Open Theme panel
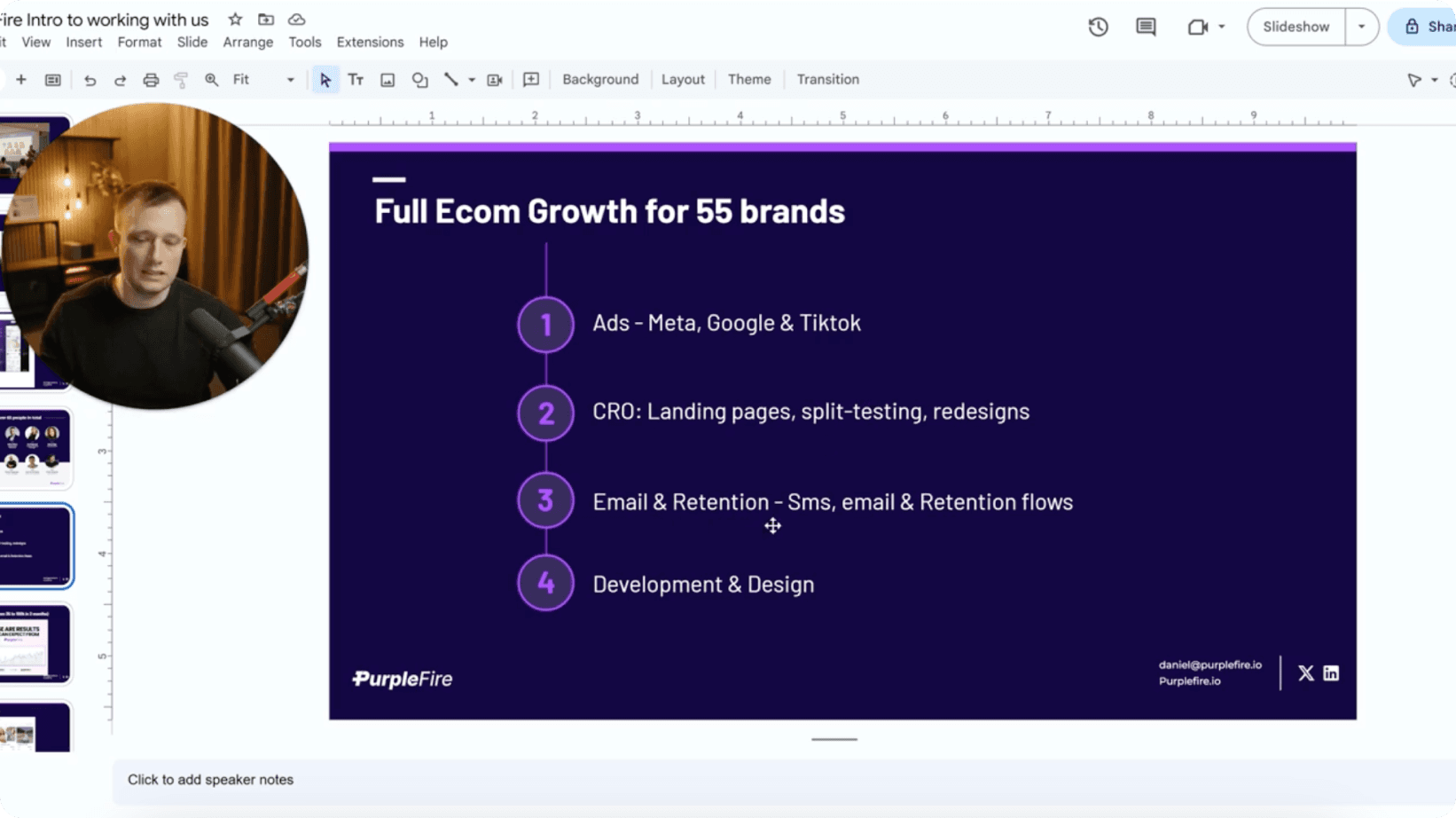This screenshot has height=818, width=1456. [749, 80]
